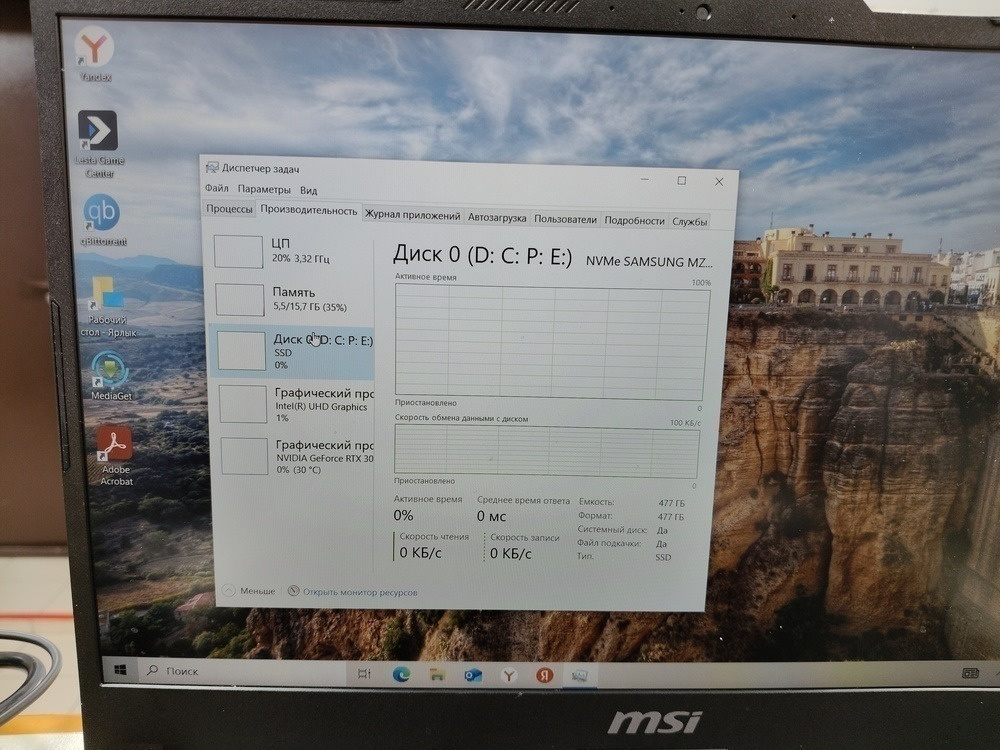Open resource monitor via speedometer icon

pyautogui.click(x=293, y=590)
